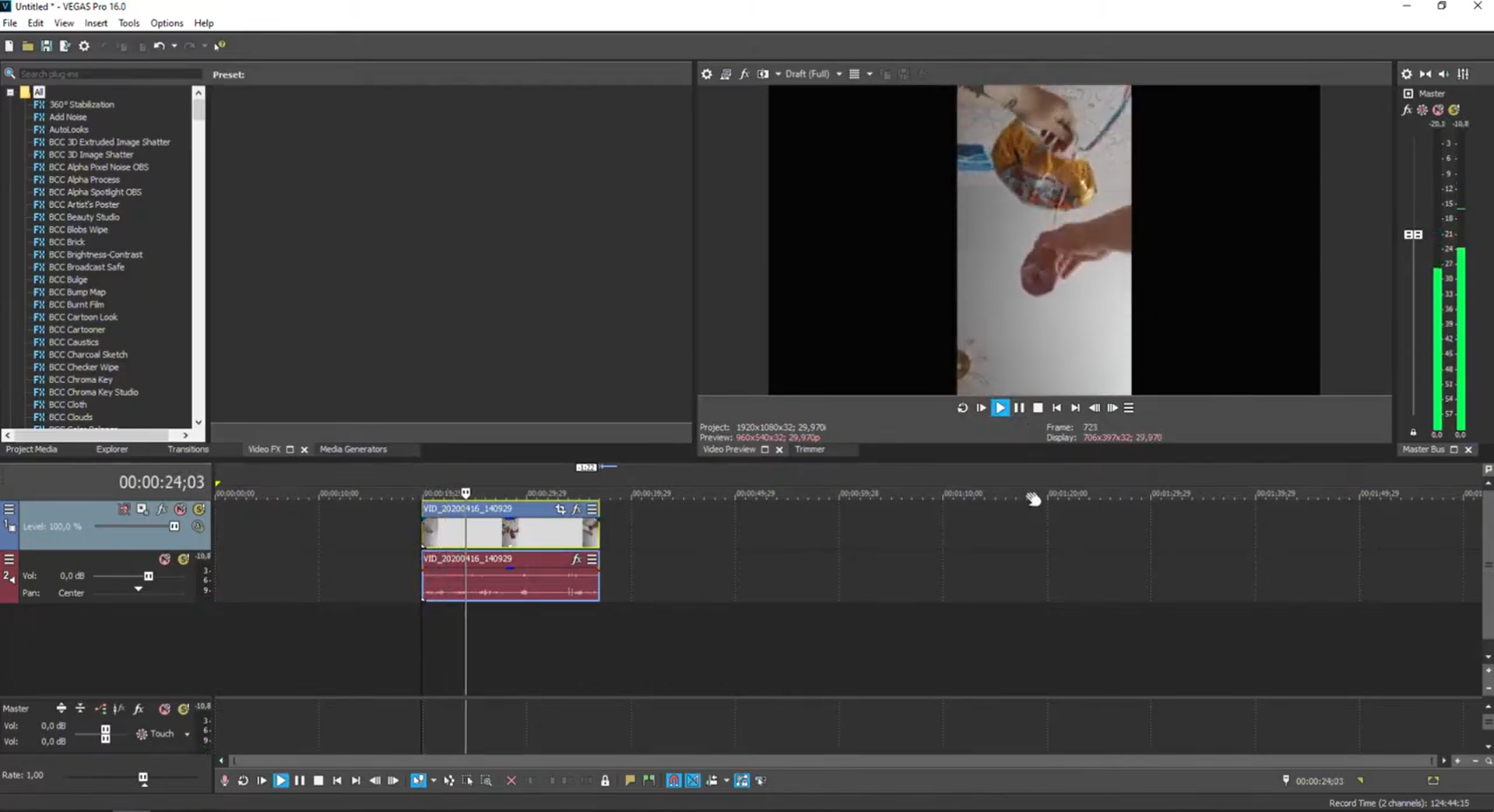Collapse the All plug-ins tree folder
This screenshot has width=1494, height=812.
(10, 92)
